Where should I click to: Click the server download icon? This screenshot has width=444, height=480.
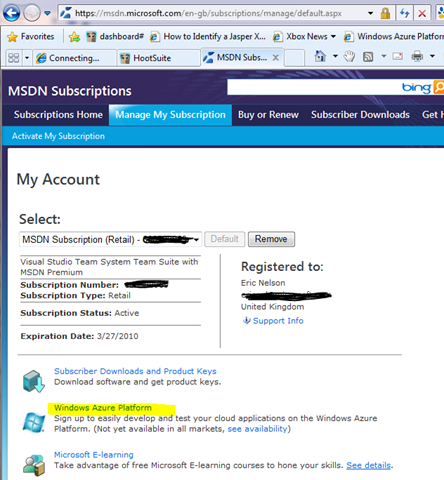point(34,381)
